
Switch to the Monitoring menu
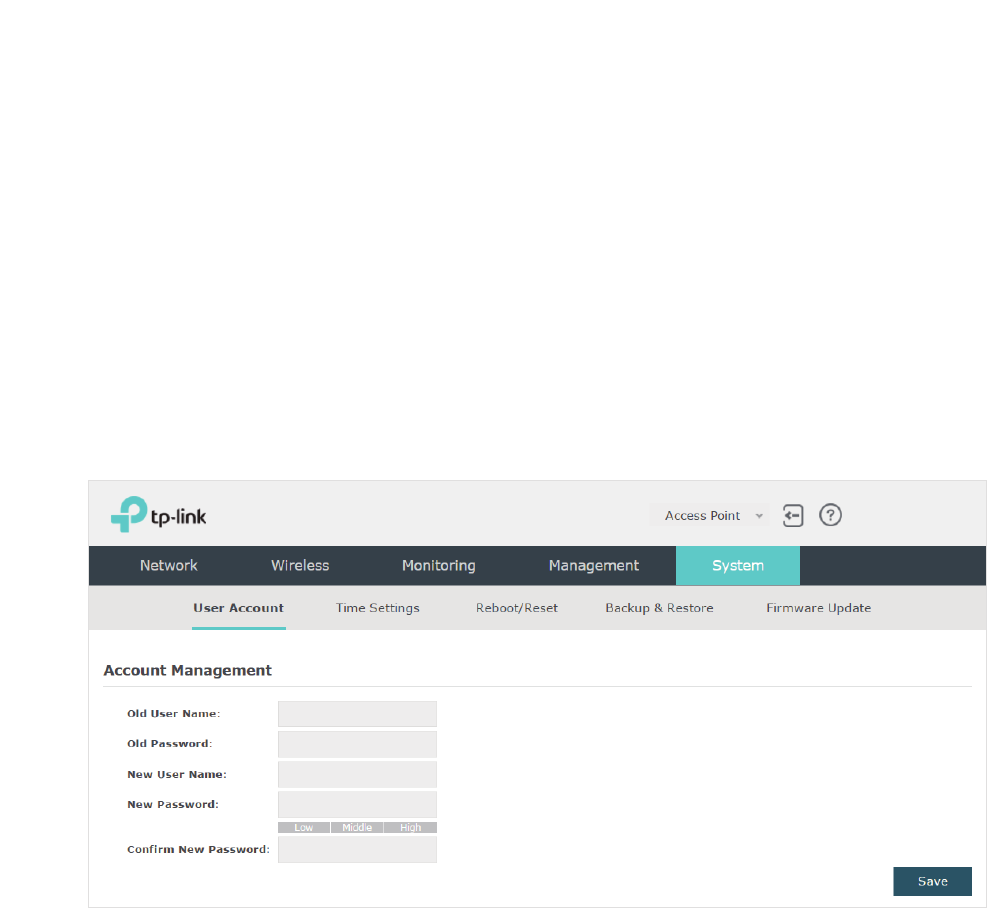[439, 565]
